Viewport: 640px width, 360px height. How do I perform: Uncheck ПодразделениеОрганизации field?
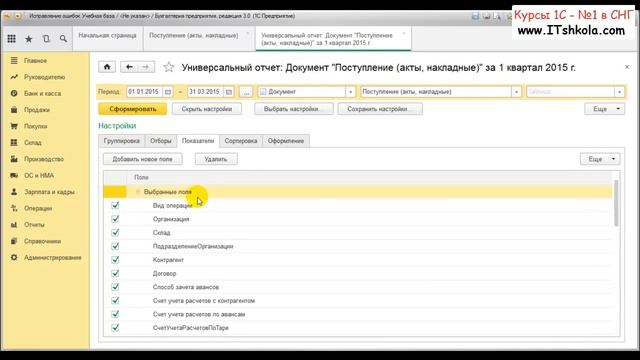(115, 246)
